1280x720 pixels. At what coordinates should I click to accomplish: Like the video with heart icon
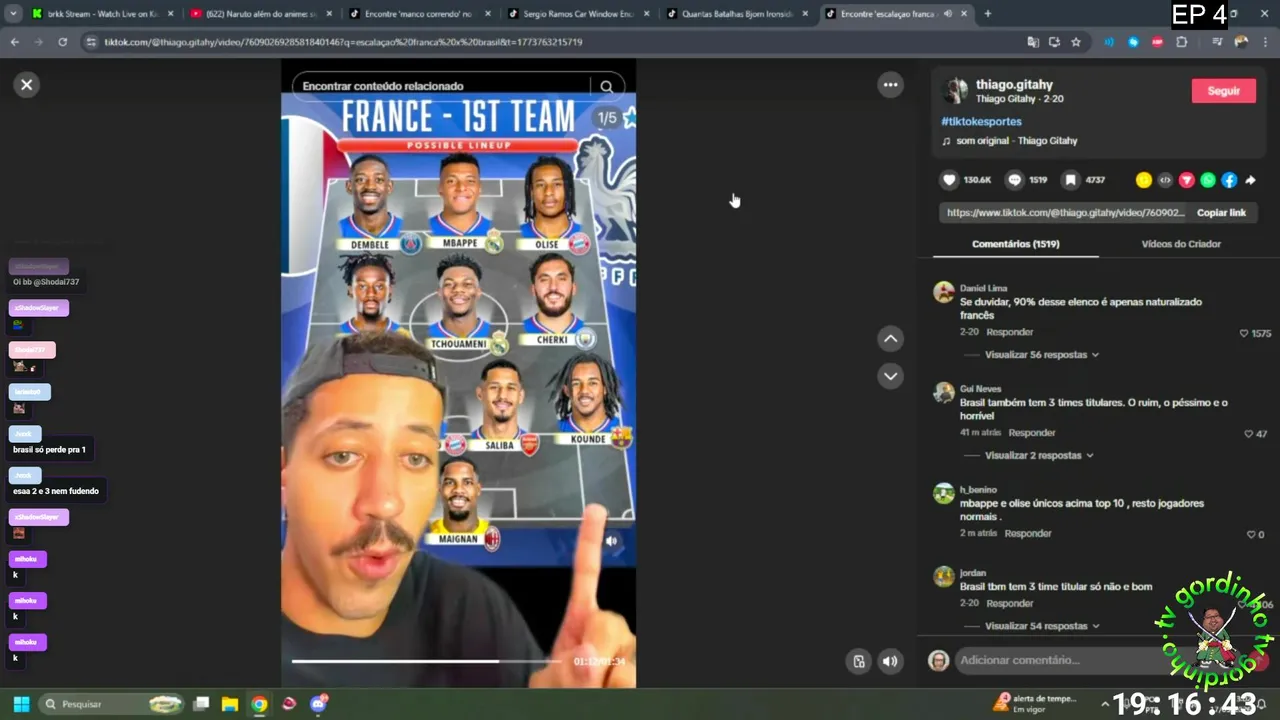(949, 180)
